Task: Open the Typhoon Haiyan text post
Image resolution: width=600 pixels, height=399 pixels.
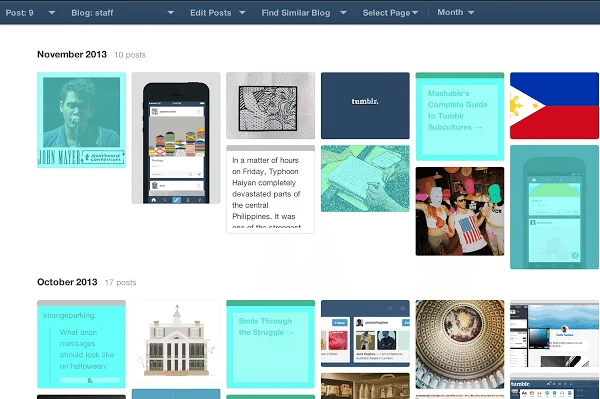Action: (271, 189)
